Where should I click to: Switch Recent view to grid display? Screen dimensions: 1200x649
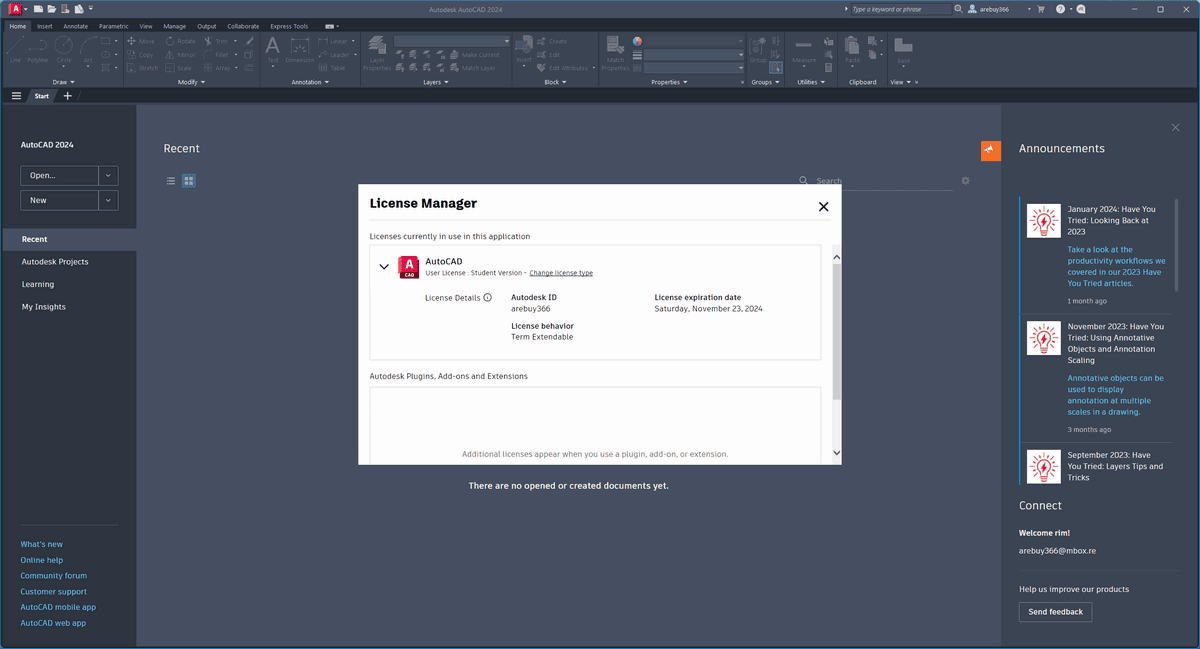click(x=189, y=181)
